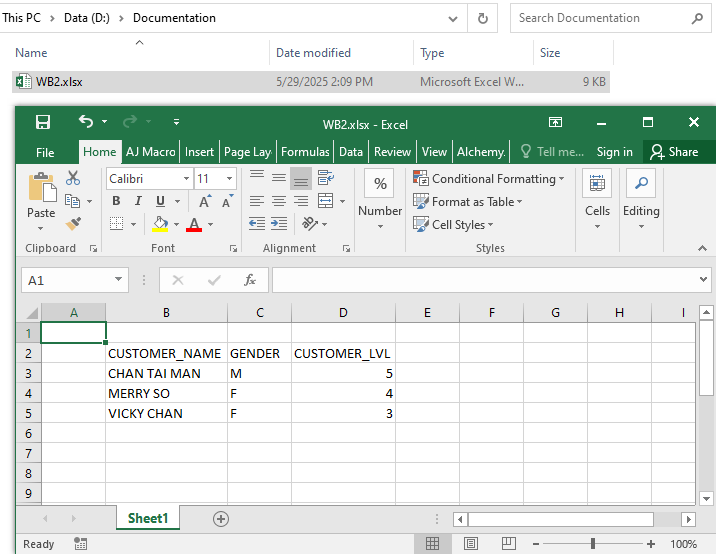Apply red Font Color
The image size is (716, 554).
[194, 224]
